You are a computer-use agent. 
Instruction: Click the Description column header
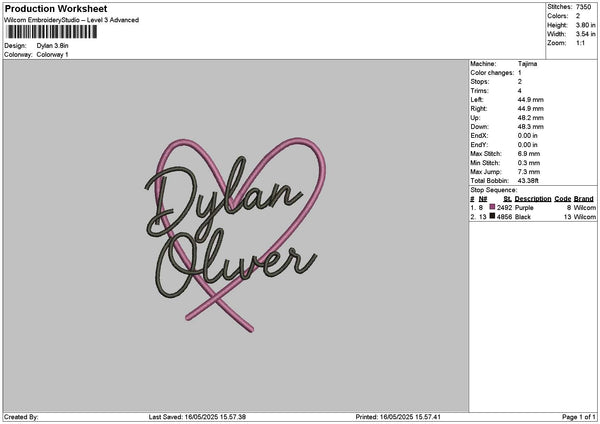(x=533, y=199)
